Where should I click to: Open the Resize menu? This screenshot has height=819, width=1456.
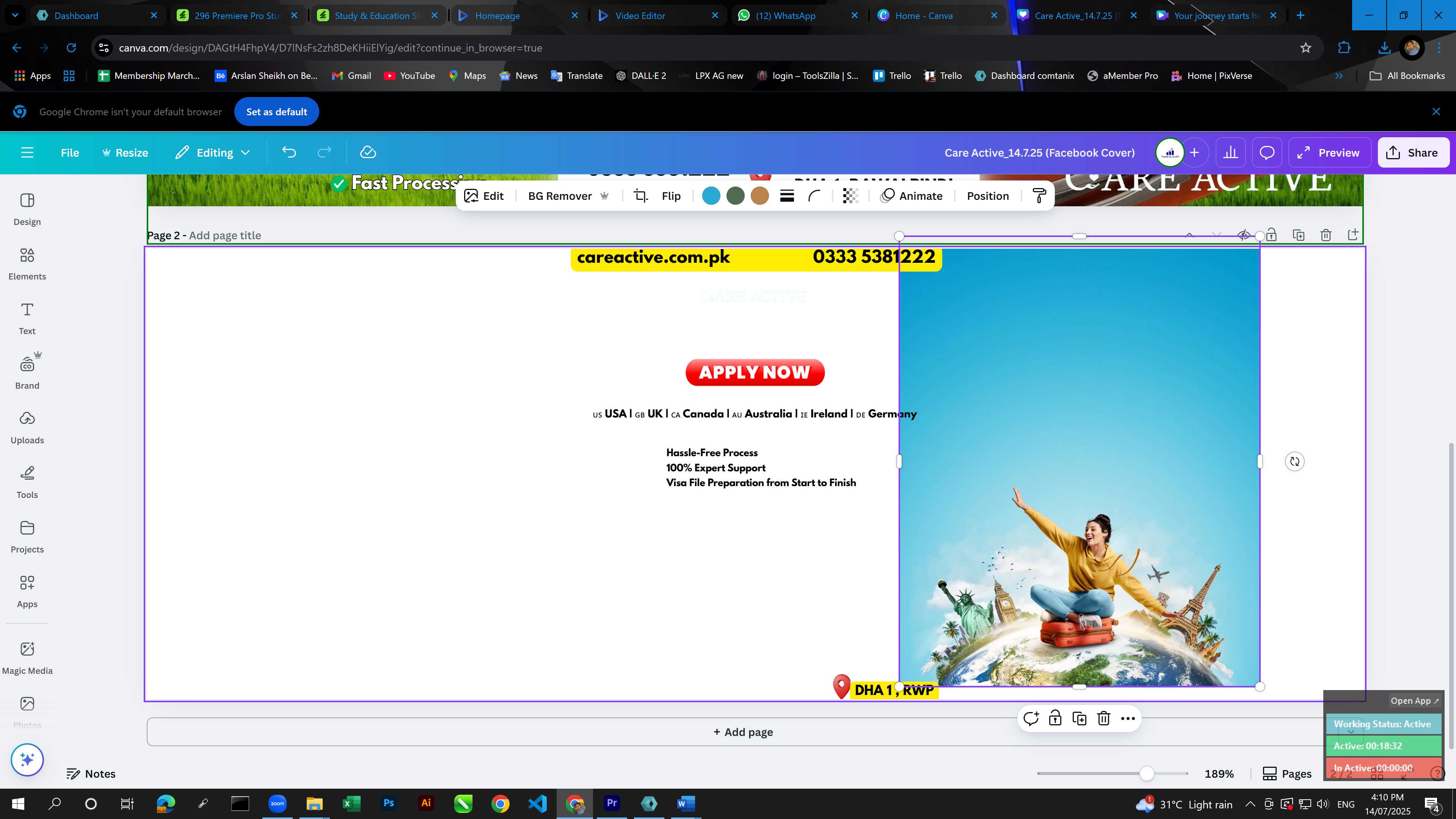point(125,152)
